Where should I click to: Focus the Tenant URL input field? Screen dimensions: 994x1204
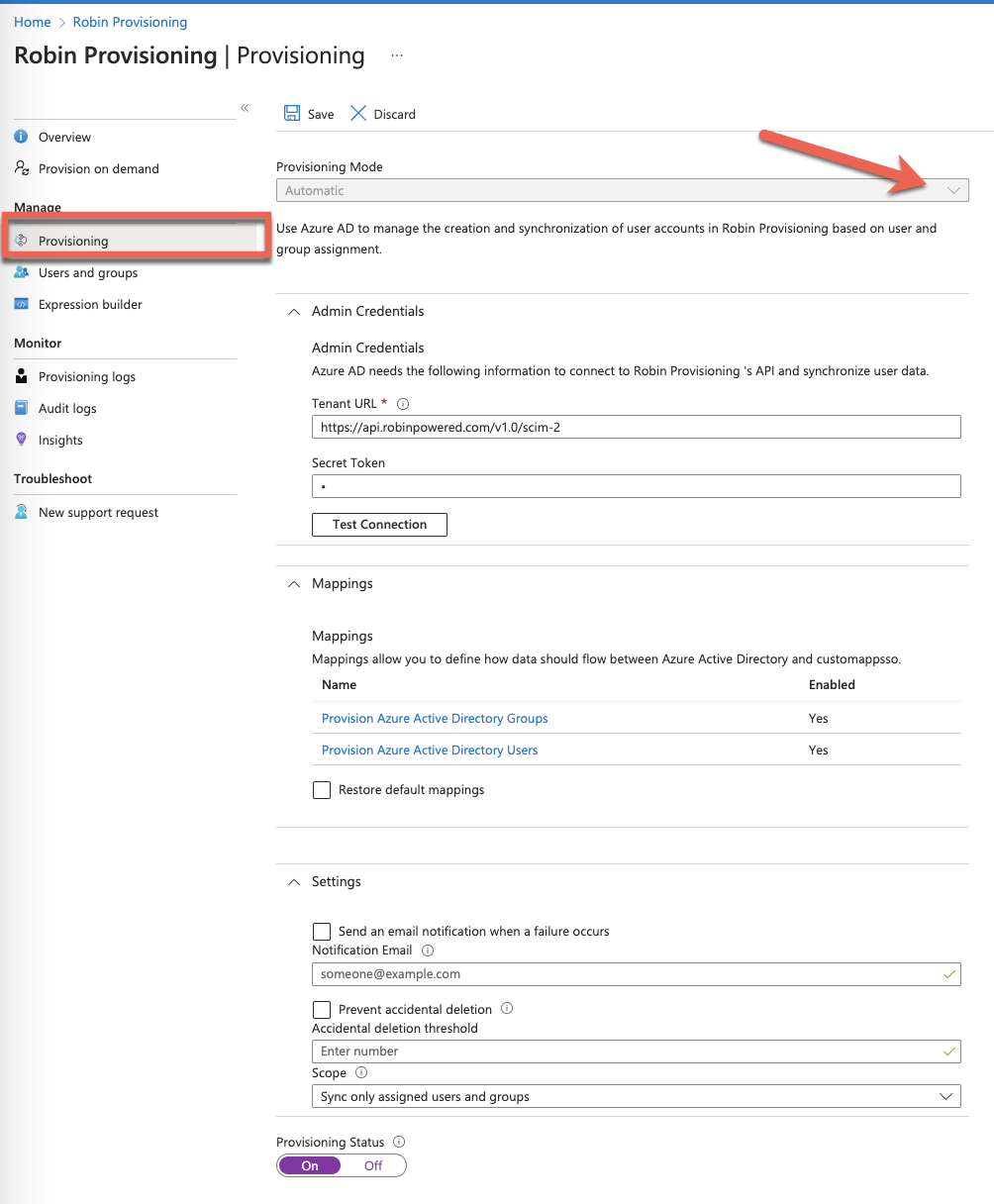tap(637, 427)
